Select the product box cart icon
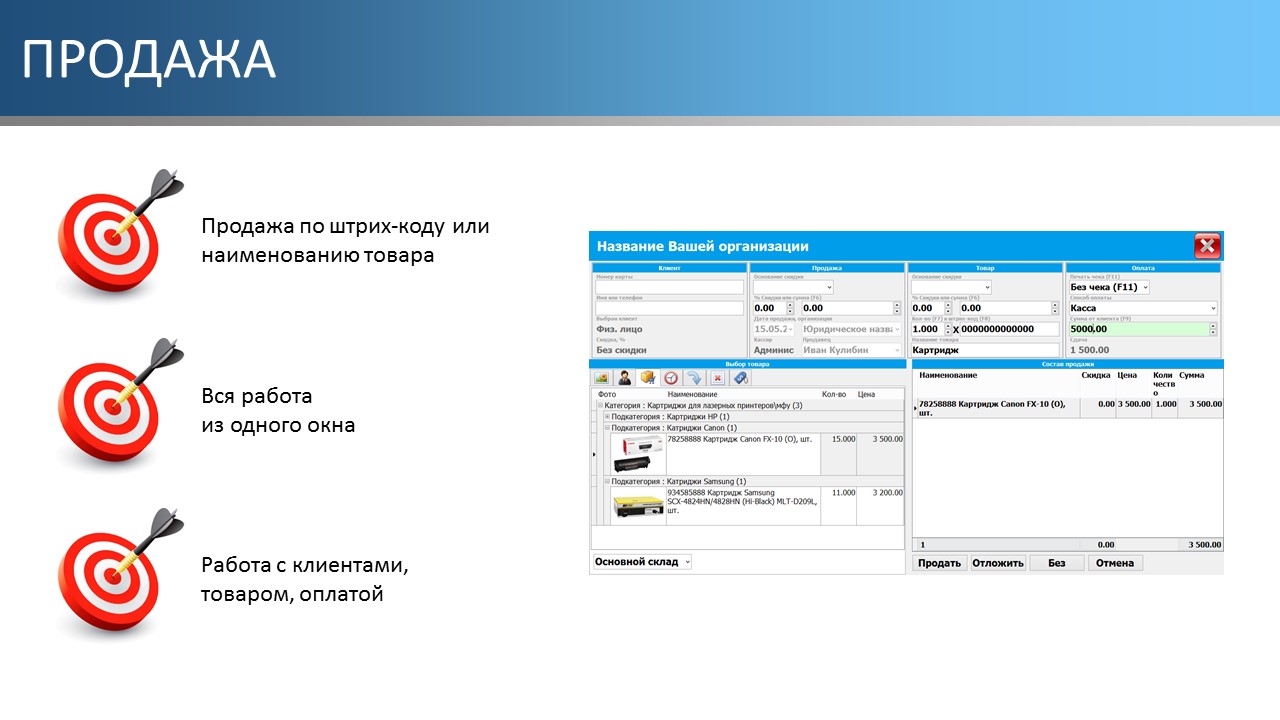The image size is (1280, 720). [648, 378]
